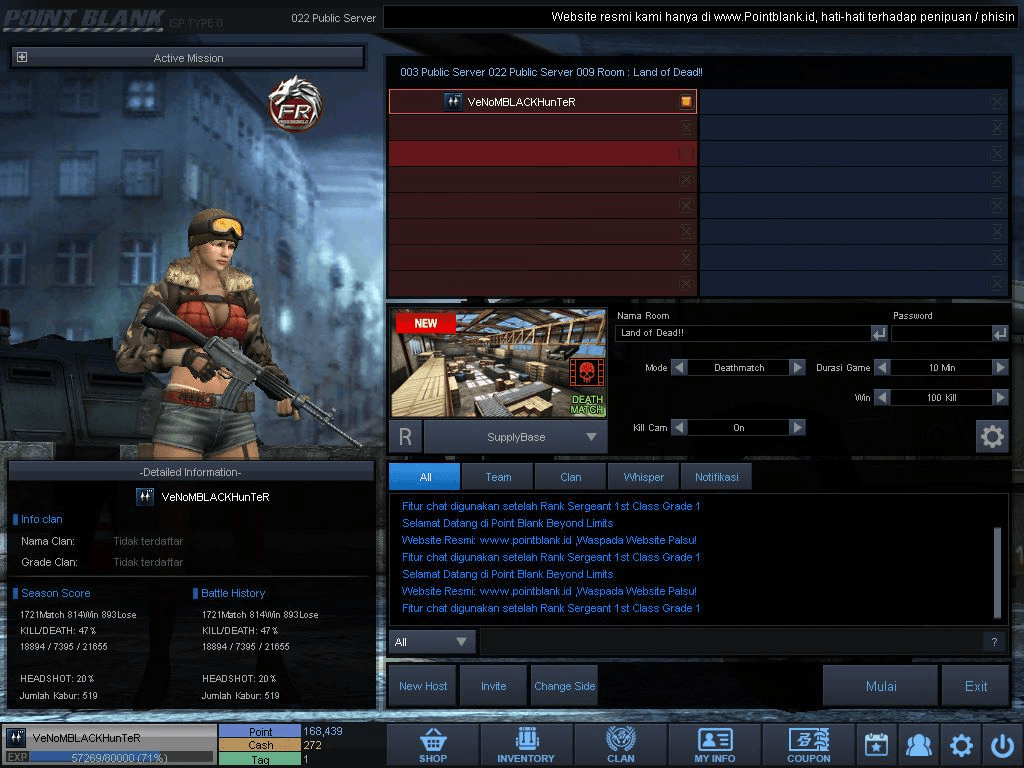Leave the room with Exit button

(976, 686)
